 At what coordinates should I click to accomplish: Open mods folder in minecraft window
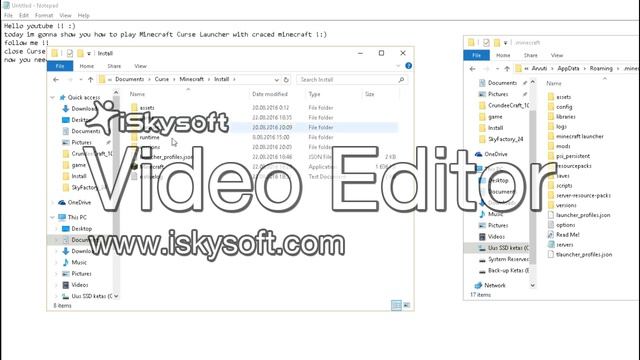tap(563, 146)
